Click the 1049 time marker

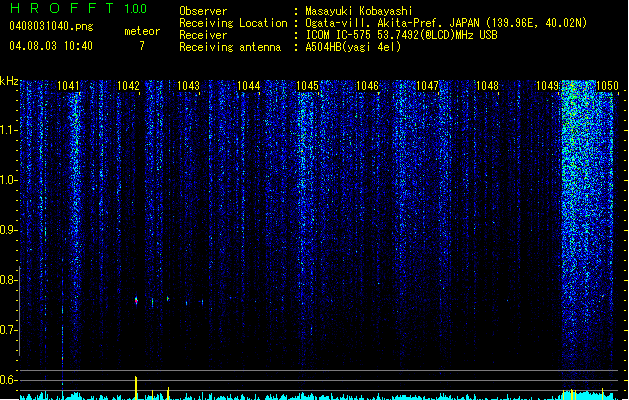[x=548, y=86]
